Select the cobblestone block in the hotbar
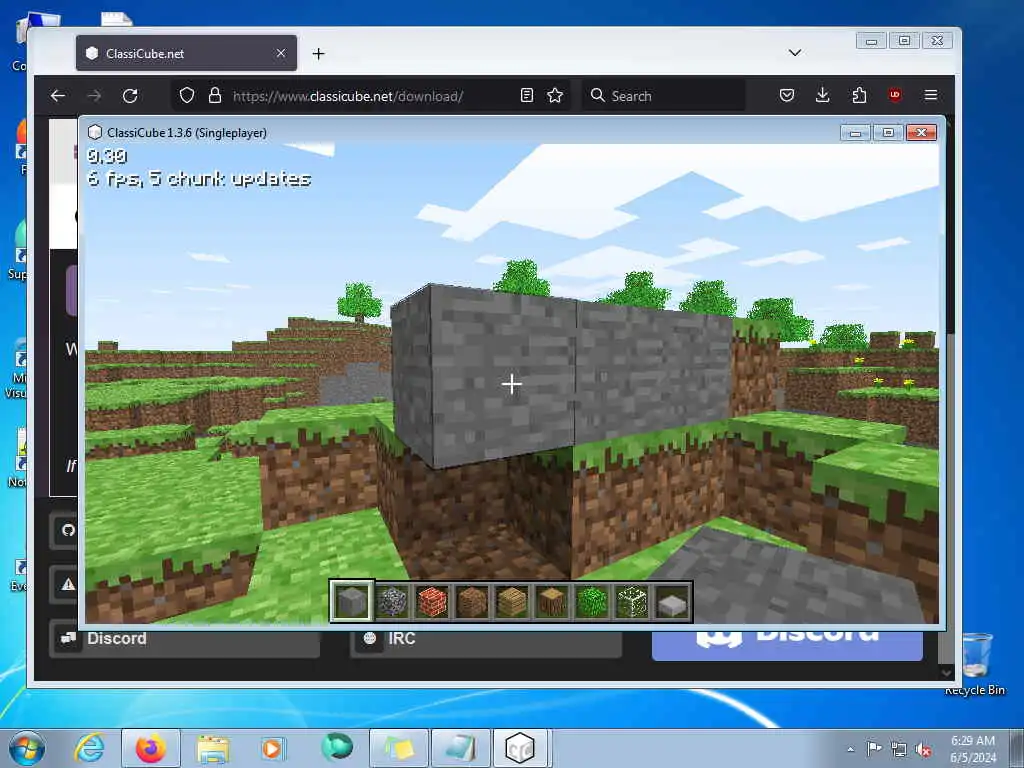The width and height of the screenshot is (1024, 768). [392, 601]
